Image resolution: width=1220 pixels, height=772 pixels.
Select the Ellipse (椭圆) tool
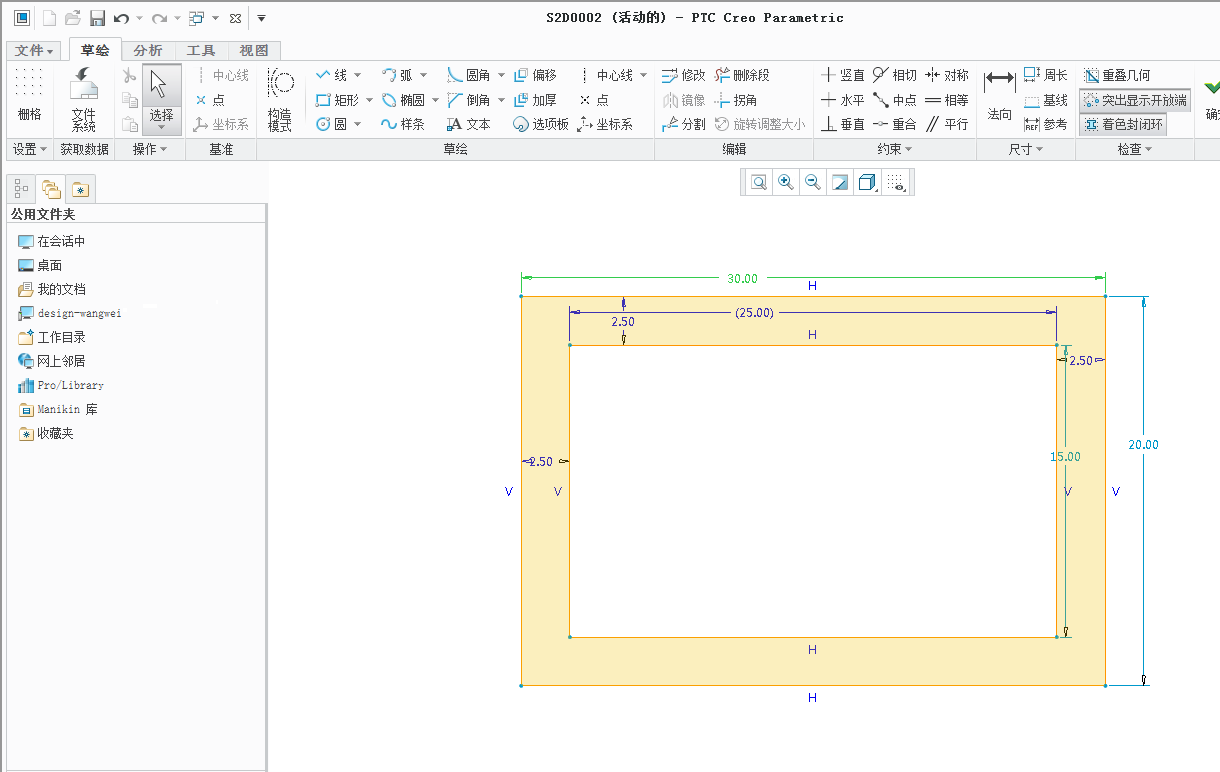tap(403, 100)
